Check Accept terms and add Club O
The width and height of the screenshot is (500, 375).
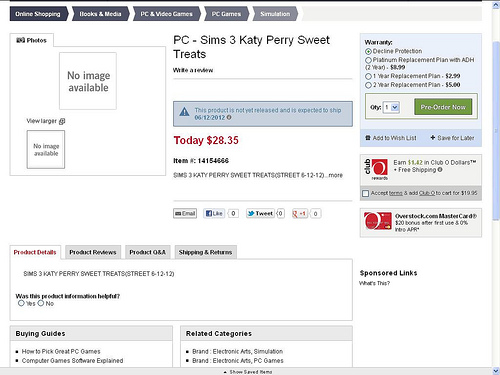(366, 193)
